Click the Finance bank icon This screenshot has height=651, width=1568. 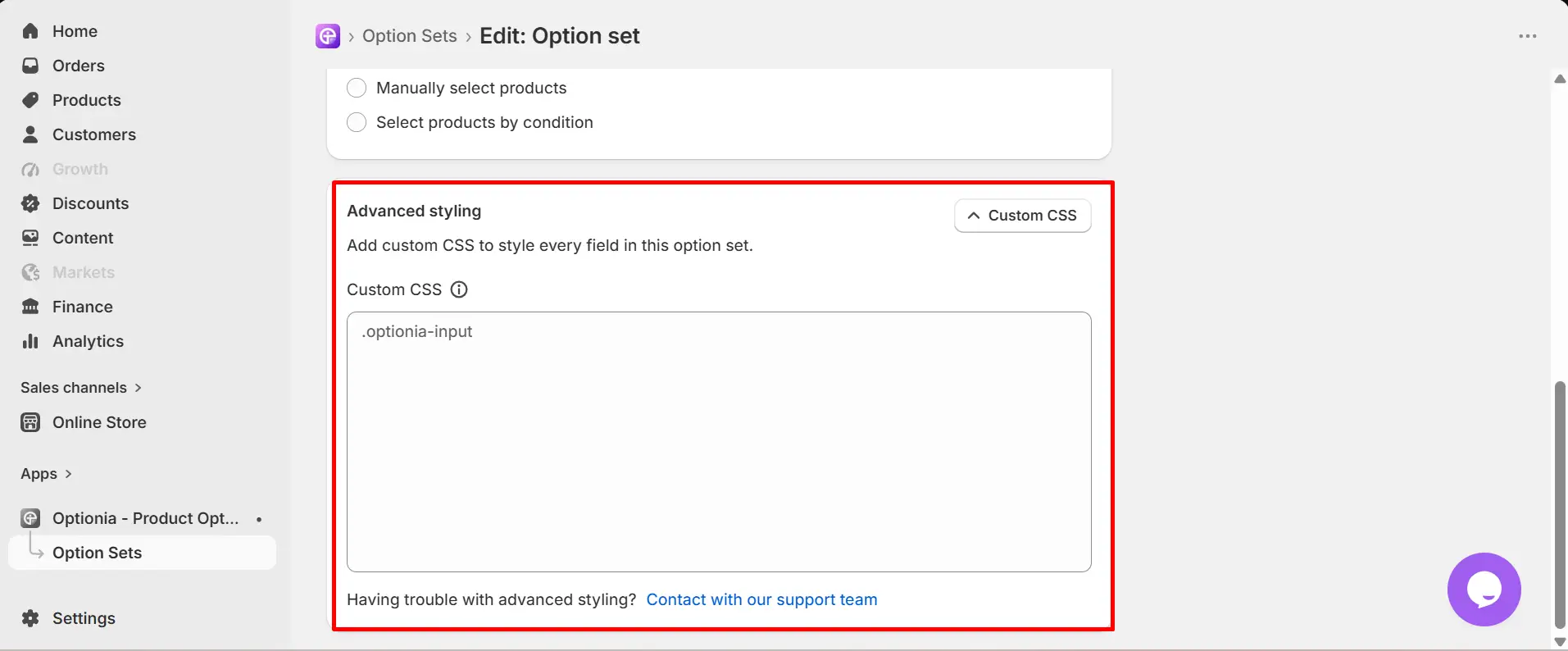(x=30, y=307)
